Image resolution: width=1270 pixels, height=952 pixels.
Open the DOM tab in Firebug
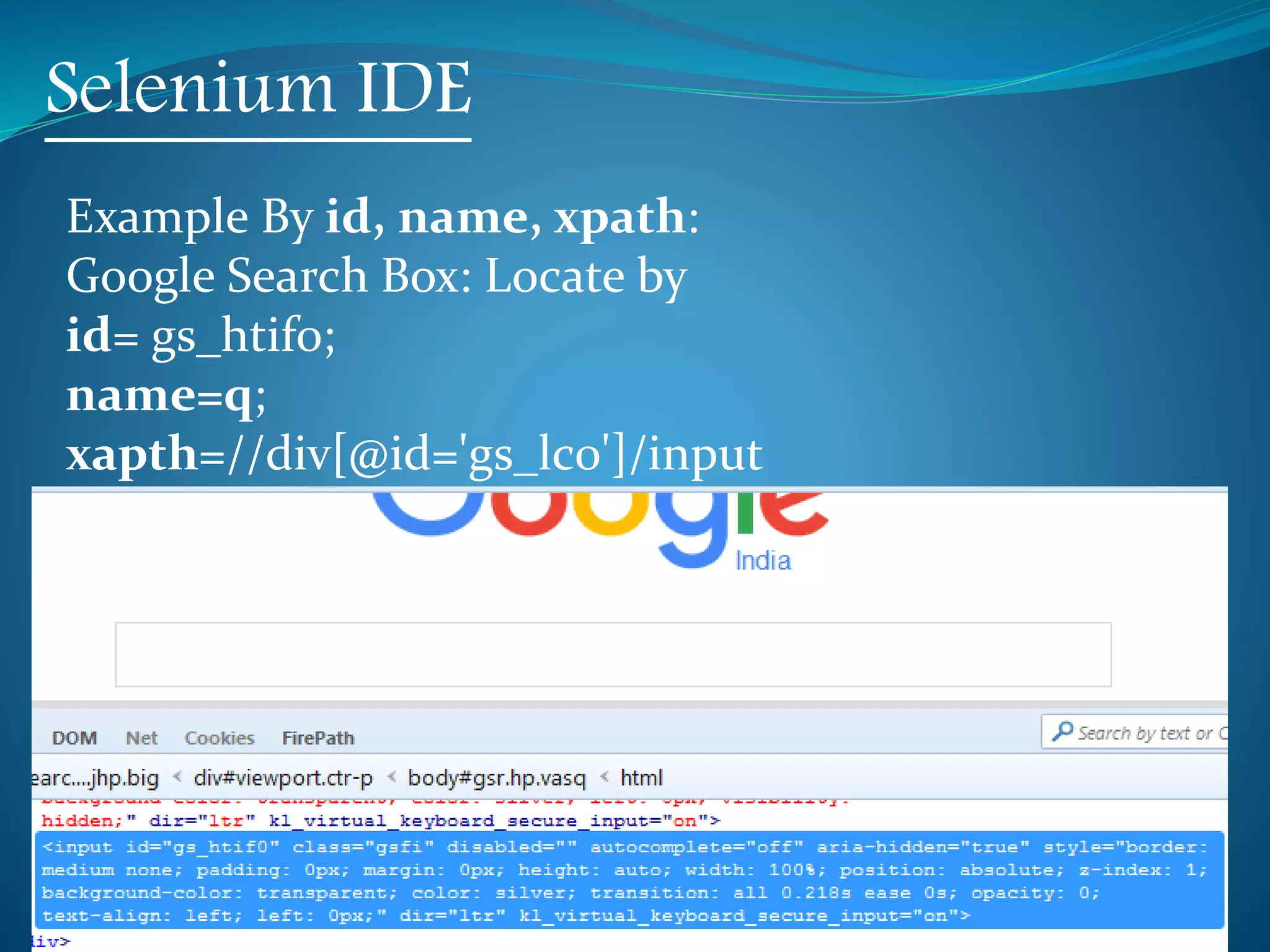coord(74,738)
